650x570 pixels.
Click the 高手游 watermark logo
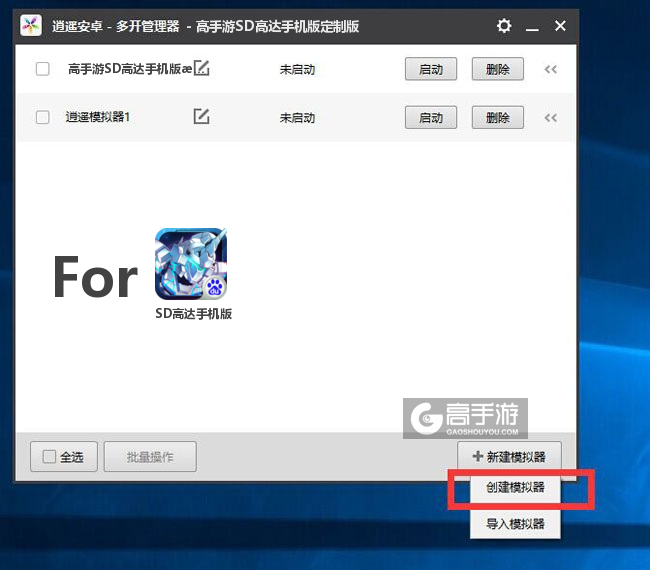pyautogui.click(x=465, y=419)
